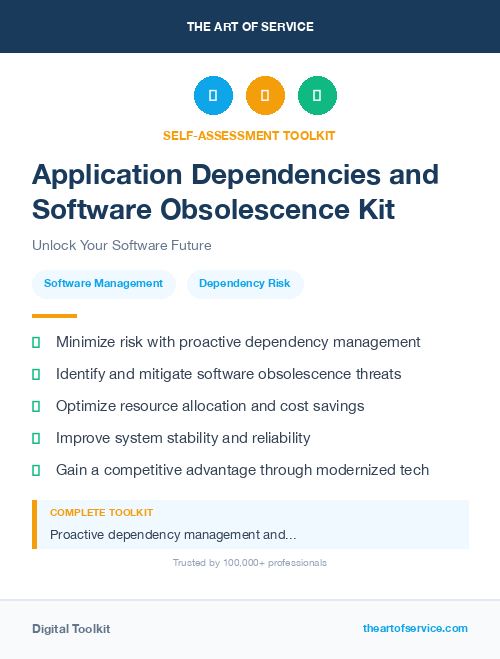Click the orange circle icon

point(265,95)
